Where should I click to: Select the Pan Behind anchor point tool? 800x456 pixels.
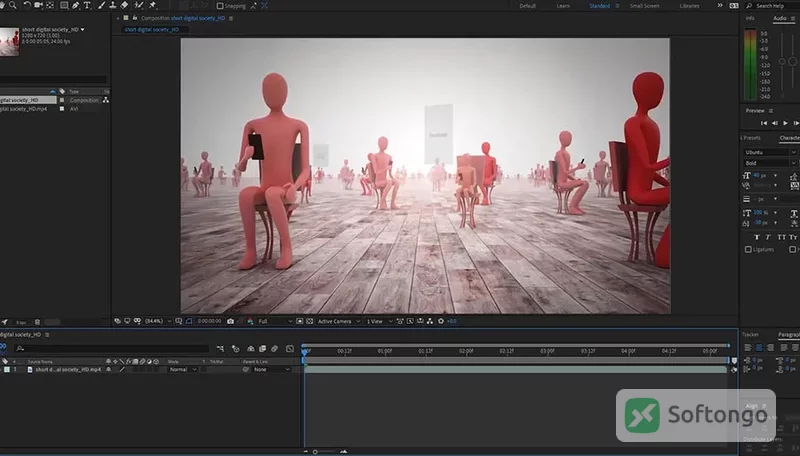point(50,5)
